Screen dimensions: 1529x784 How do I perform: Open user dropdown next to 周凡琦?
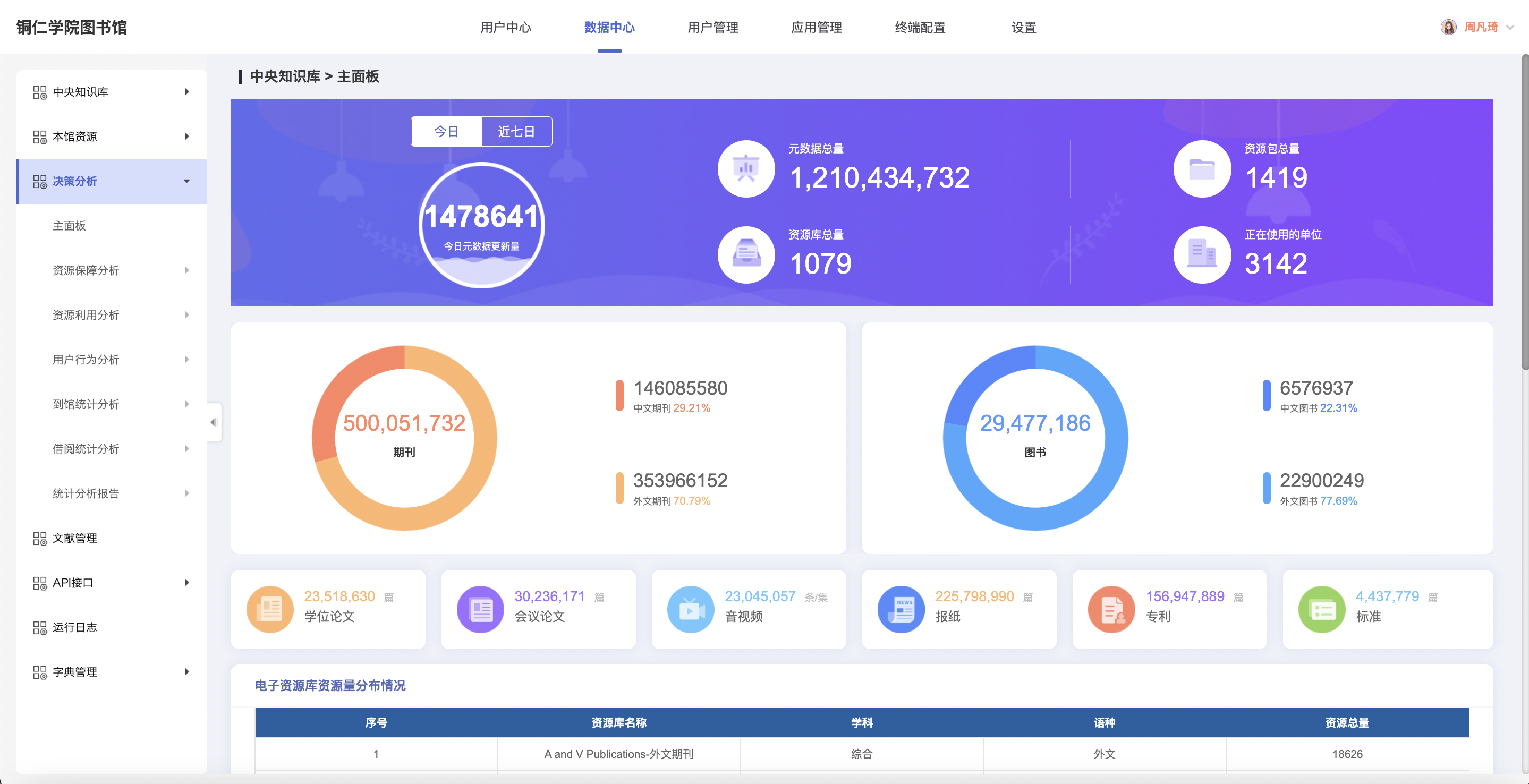click(1510, 27)
